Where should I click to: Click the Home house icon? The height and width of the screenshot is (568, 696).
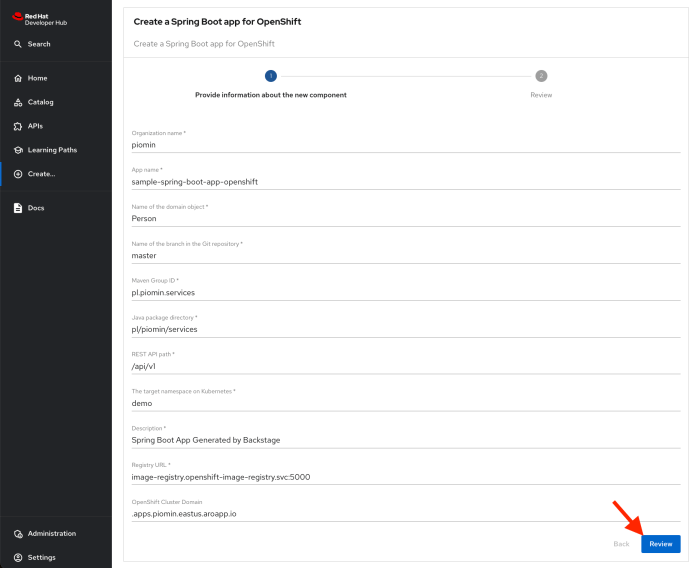(18, 78)
